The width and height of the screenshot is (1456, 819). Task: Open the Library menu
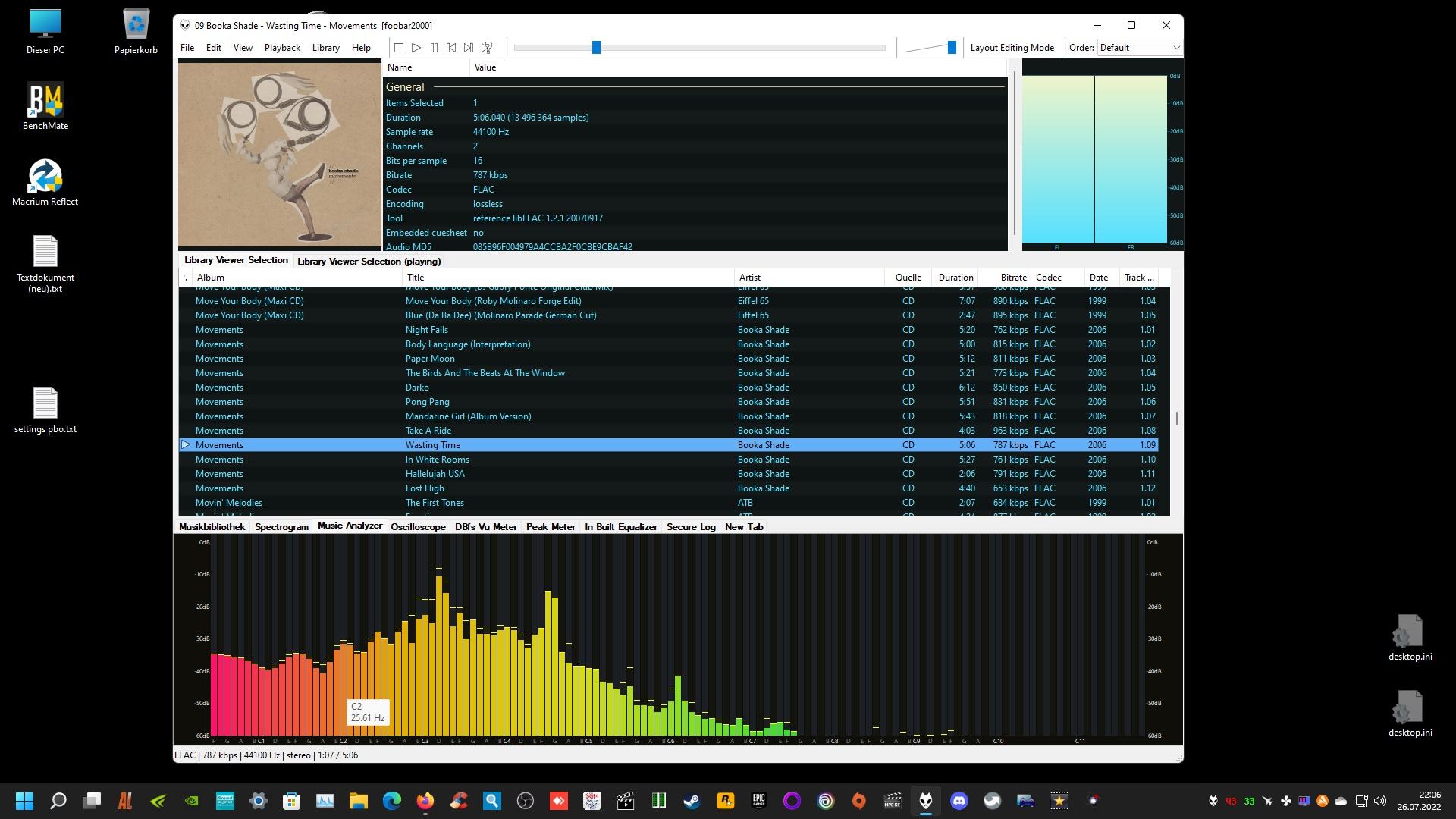click(x=326, y=48)
